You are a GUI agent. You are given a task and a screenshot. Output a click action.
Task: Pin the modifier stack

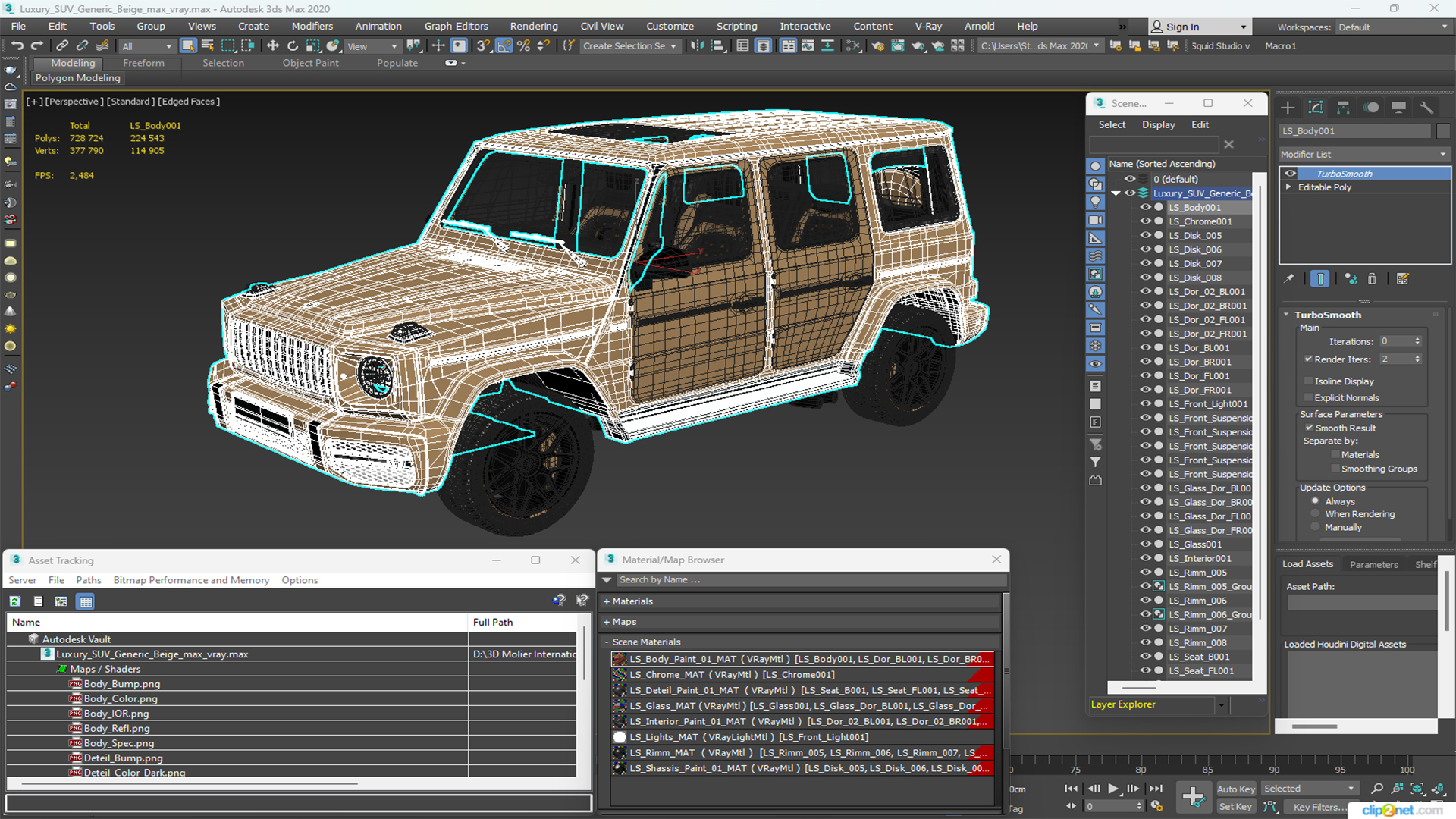coord(1289,279)
